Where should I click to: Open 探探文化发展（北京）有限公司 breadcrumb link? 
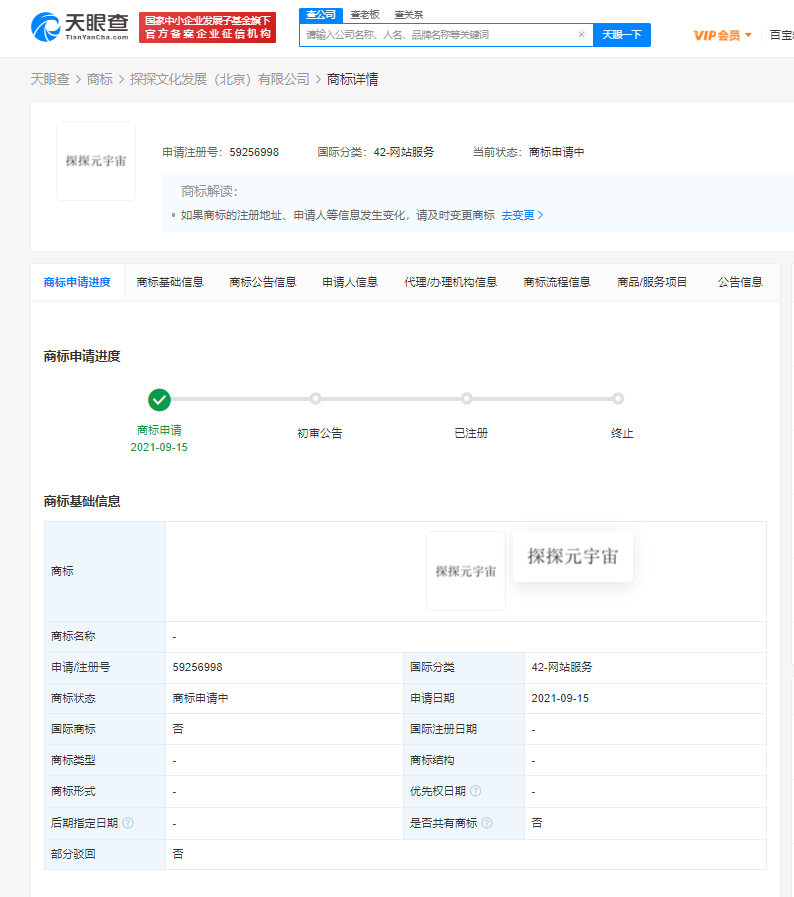(x=220, y=79)
